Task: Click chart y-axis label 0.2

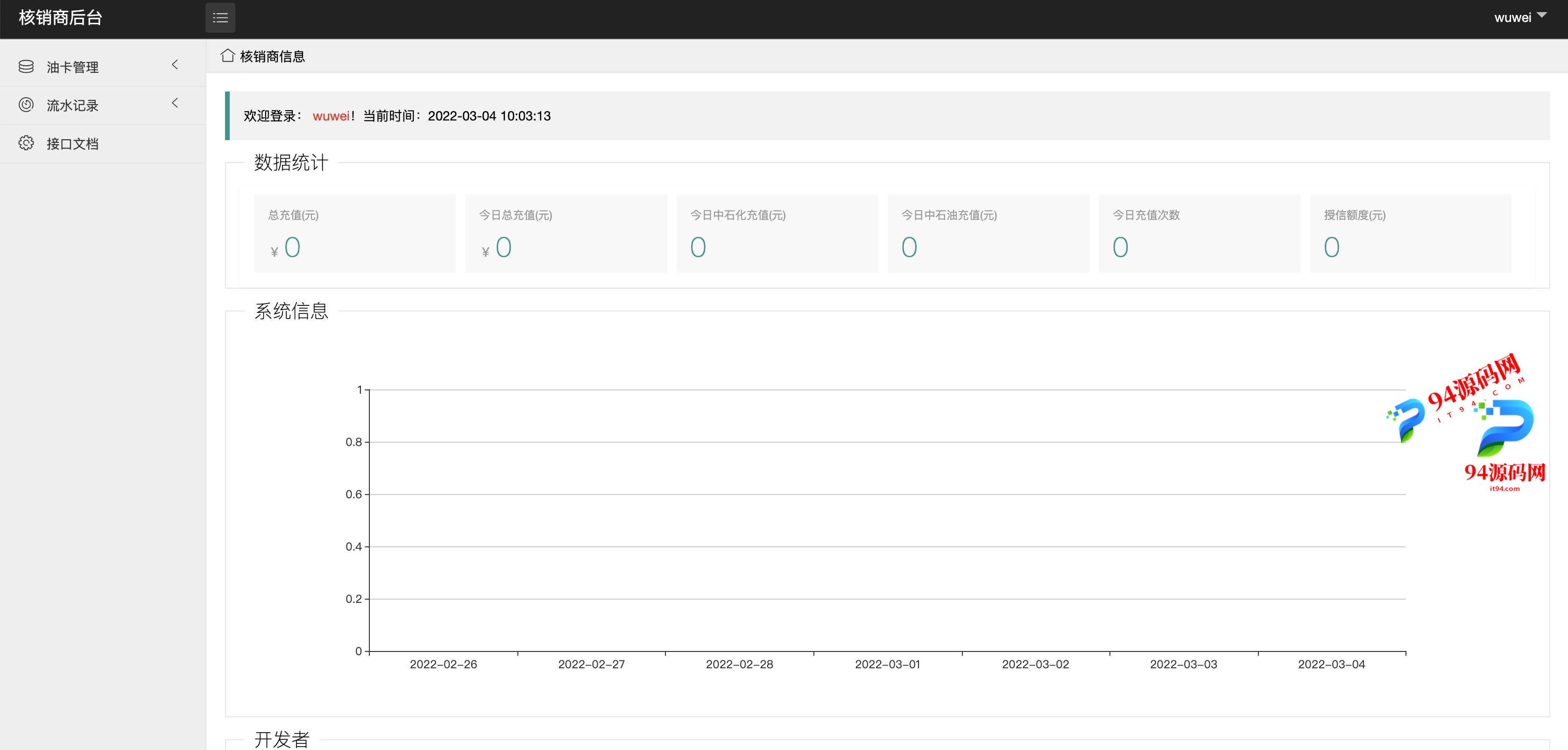Action: [353, 599]
